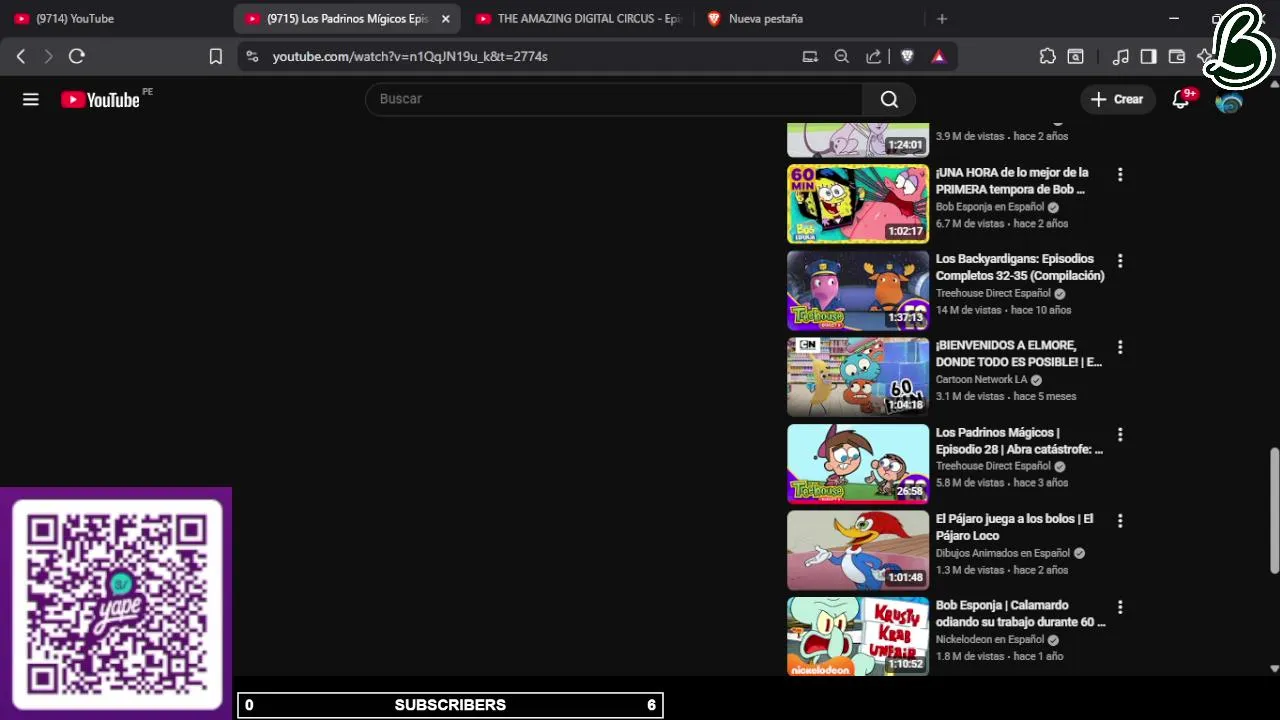
Task: Toggle the browser sidebar panel icon
Action: pos(1149,57)
